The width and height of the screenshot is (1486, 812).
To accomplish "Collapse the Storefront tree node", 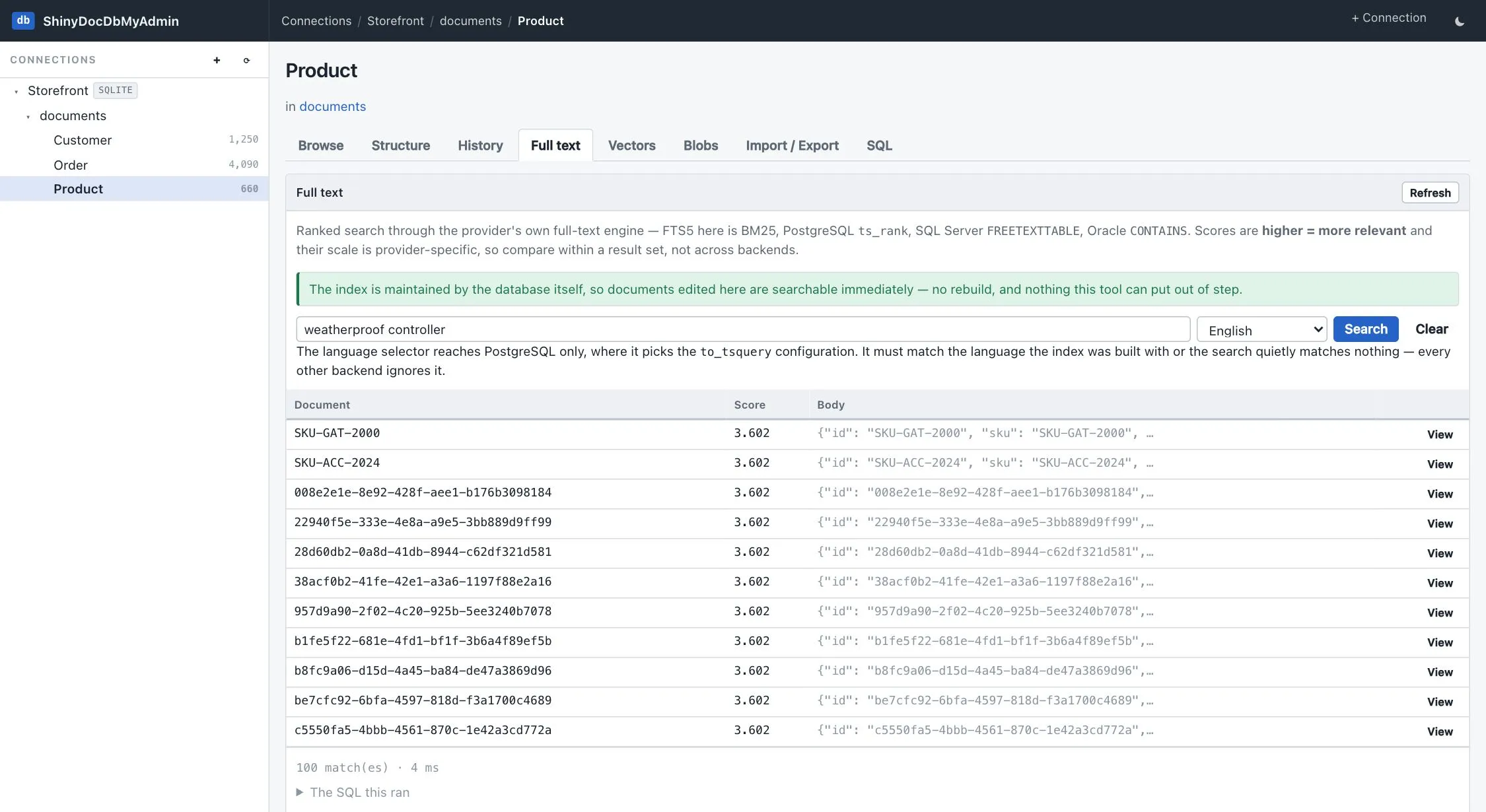I will click(x=16, y=91).
